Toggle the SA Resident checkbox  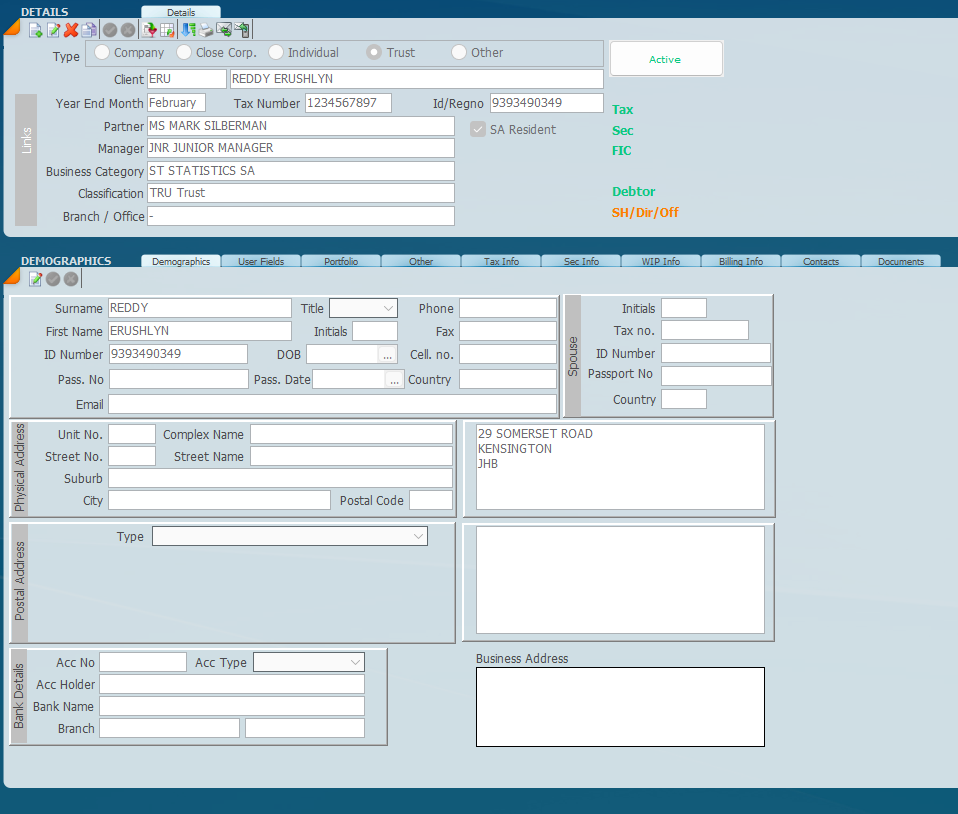(478, 129)
